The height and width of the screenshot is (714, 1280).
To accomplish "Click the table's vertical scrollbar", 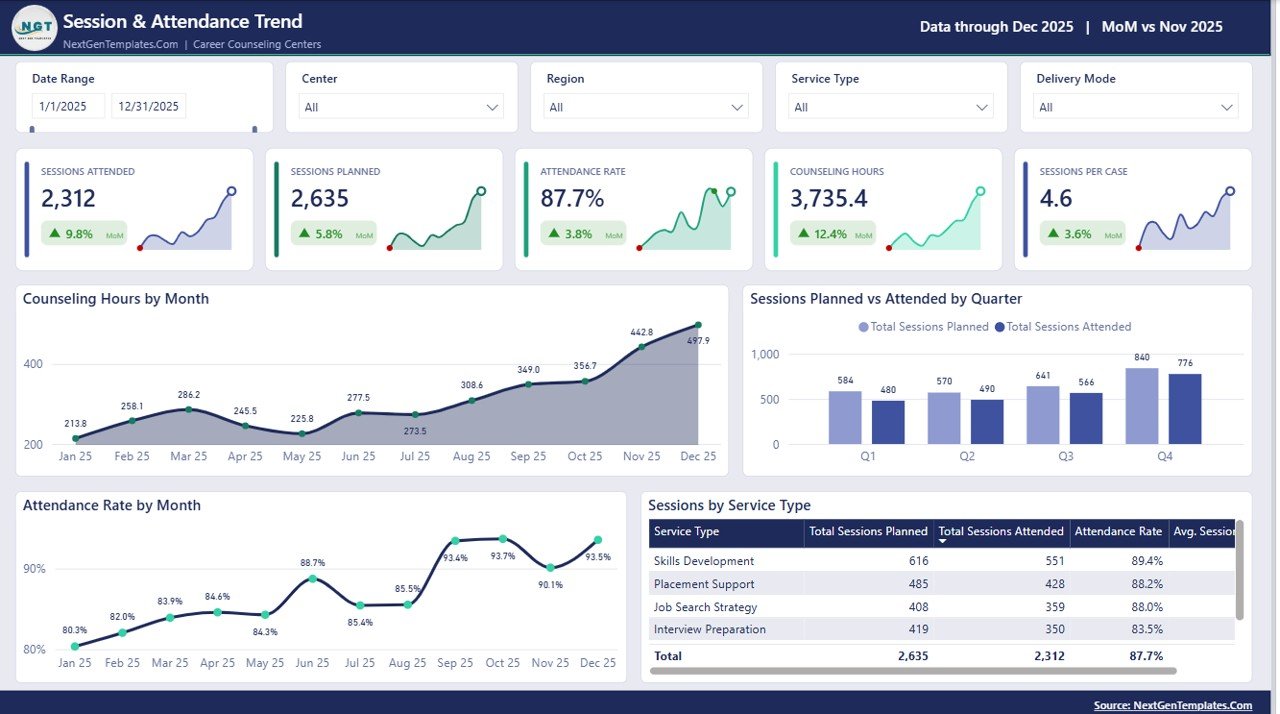I will click(1240, 570).
